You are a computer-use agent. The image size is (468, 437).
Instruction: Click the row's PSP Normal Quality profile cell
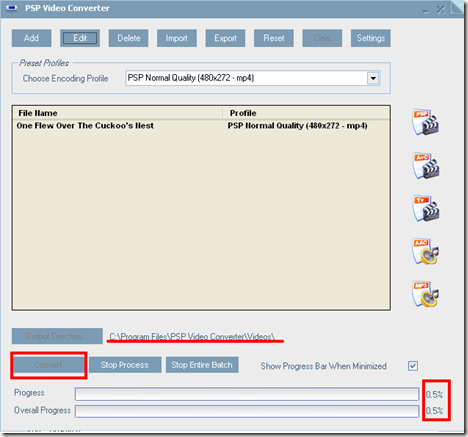click(x=298, y=126)
